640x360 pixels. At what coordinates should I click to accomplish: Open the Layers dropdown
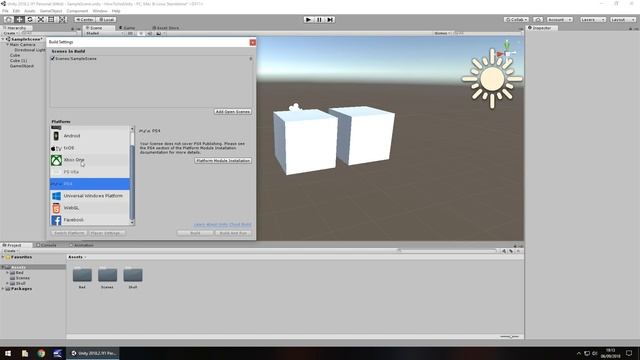click(593, 20)
